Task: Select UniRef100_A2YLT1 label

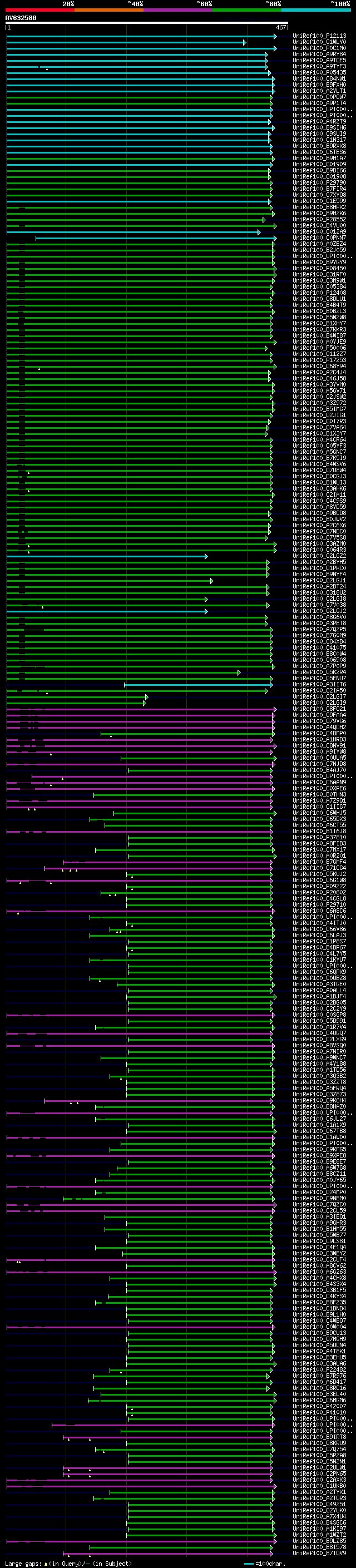Action: (x=319, y=91)
